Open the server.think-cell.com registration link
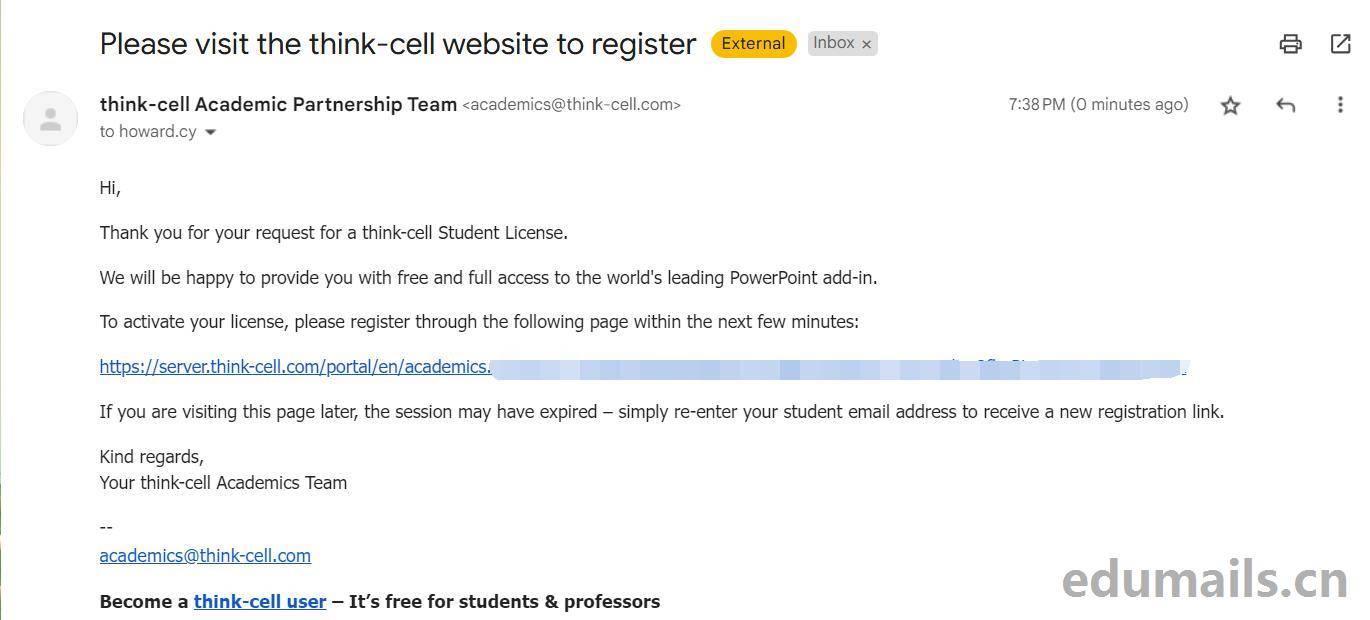The image size is (1370, 620). (x=295, y=367)
